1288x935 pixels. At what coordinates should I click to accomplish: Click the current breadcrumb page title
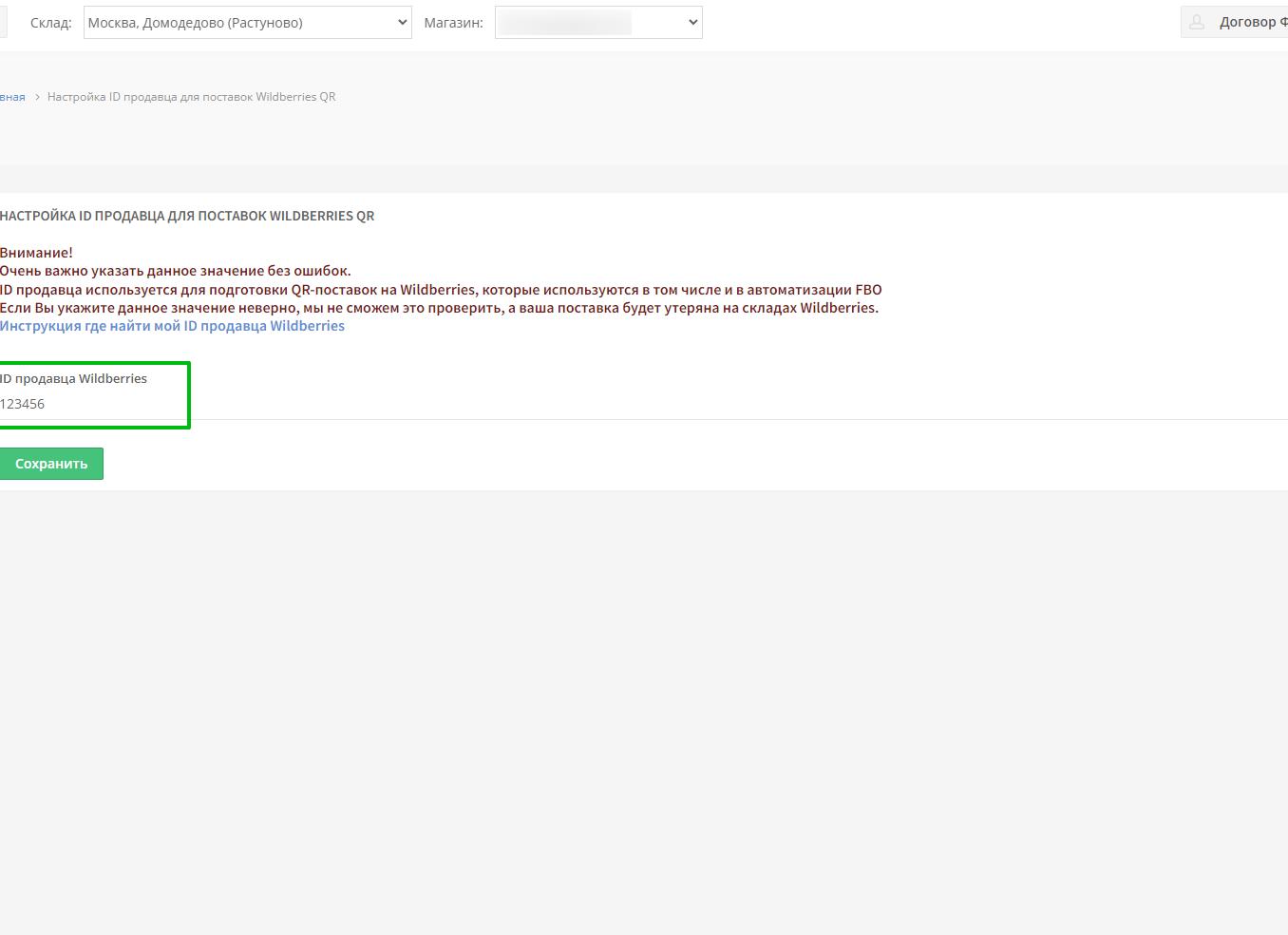tap(191, 97)
